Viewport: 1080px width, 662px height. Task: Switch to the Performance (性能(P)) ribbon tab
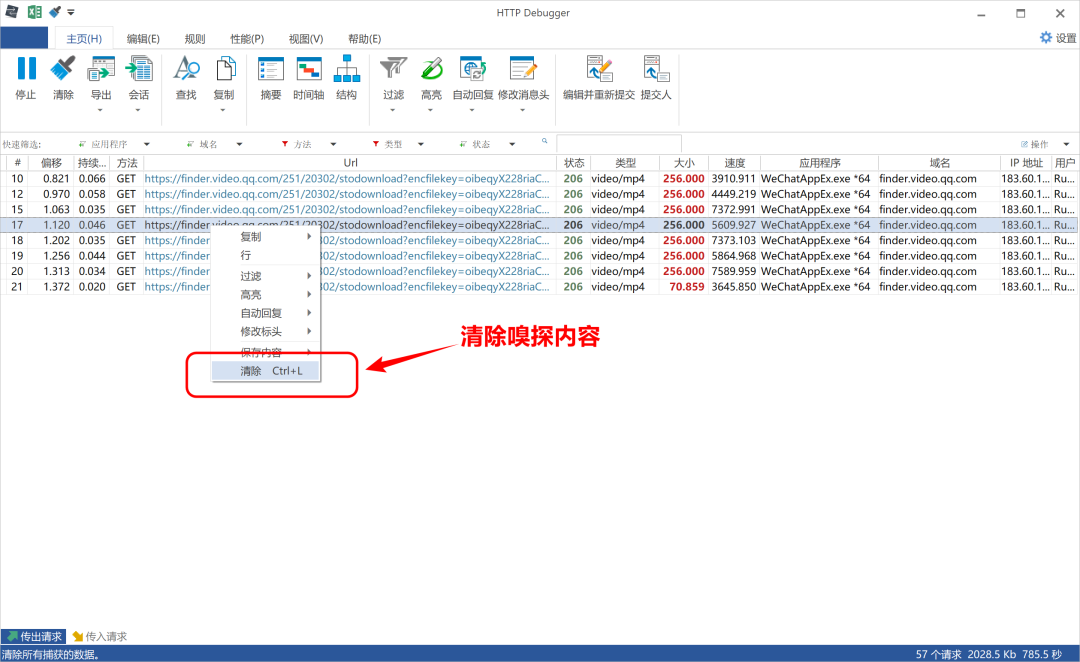(247, 39)
